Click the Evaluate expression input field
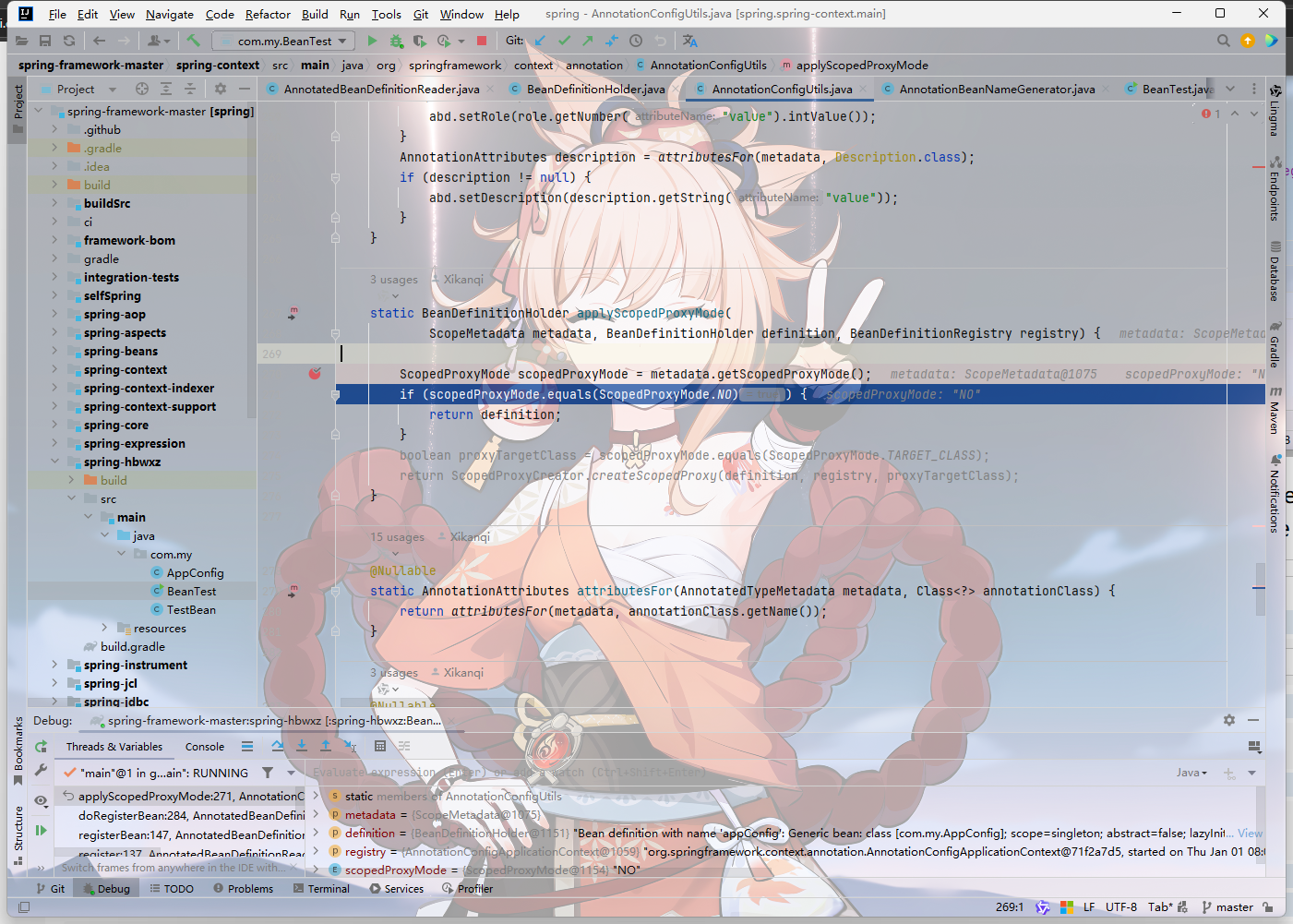Viewport: 1293px width, 924px height. point(738,773)
